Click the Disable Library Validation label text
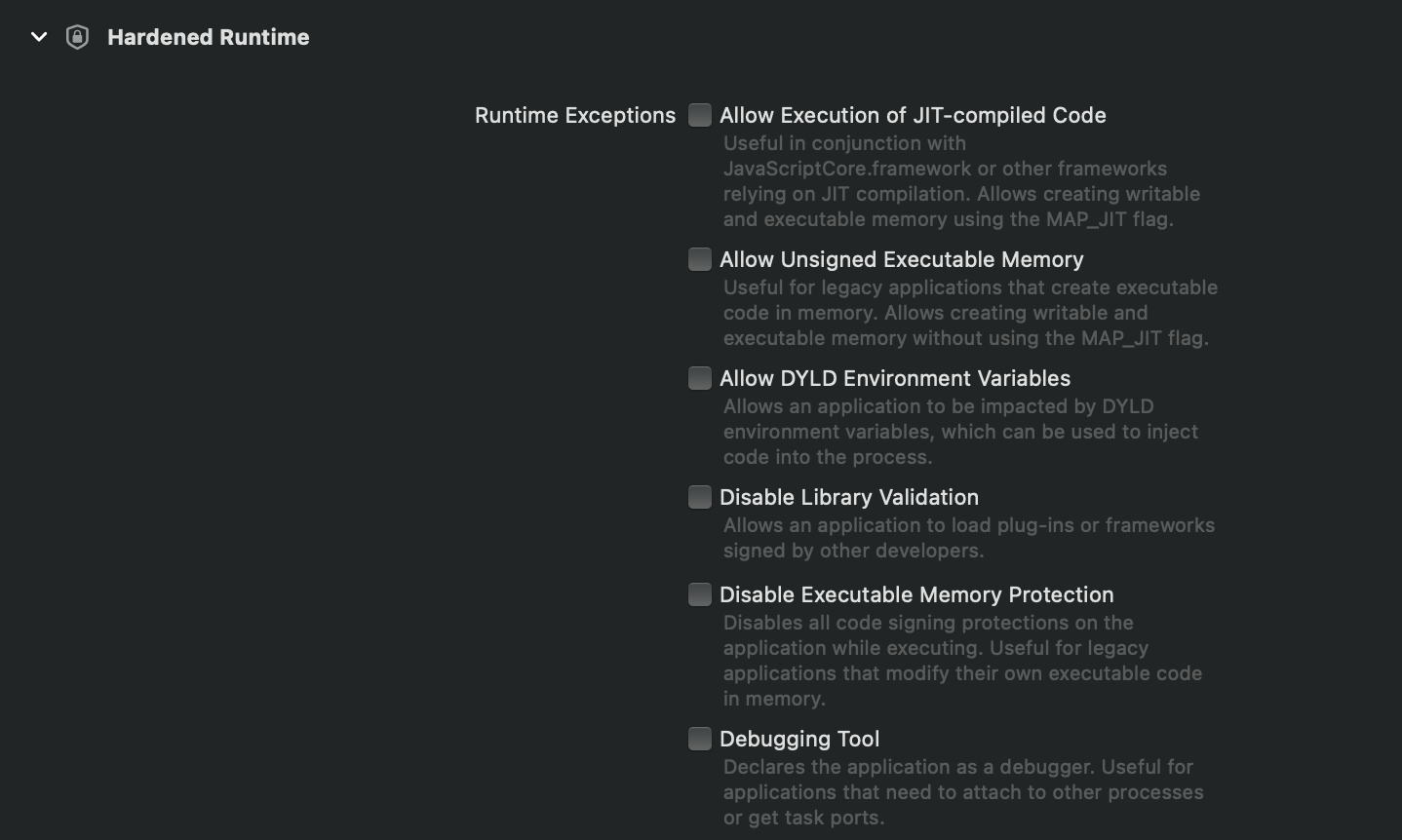 tap(849, 497)
